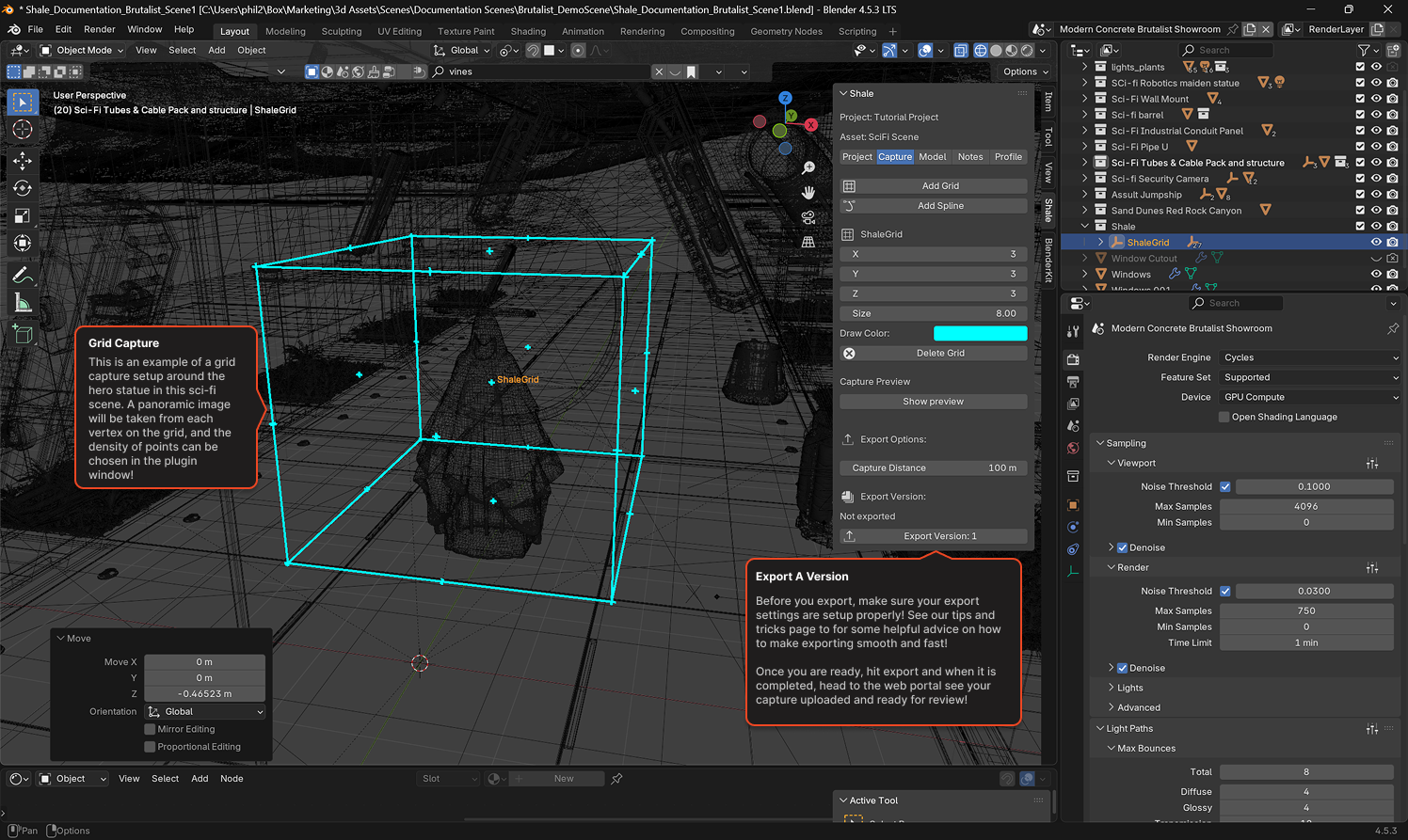Enable Mirror Editing checkbox

(x=150, y=729)
